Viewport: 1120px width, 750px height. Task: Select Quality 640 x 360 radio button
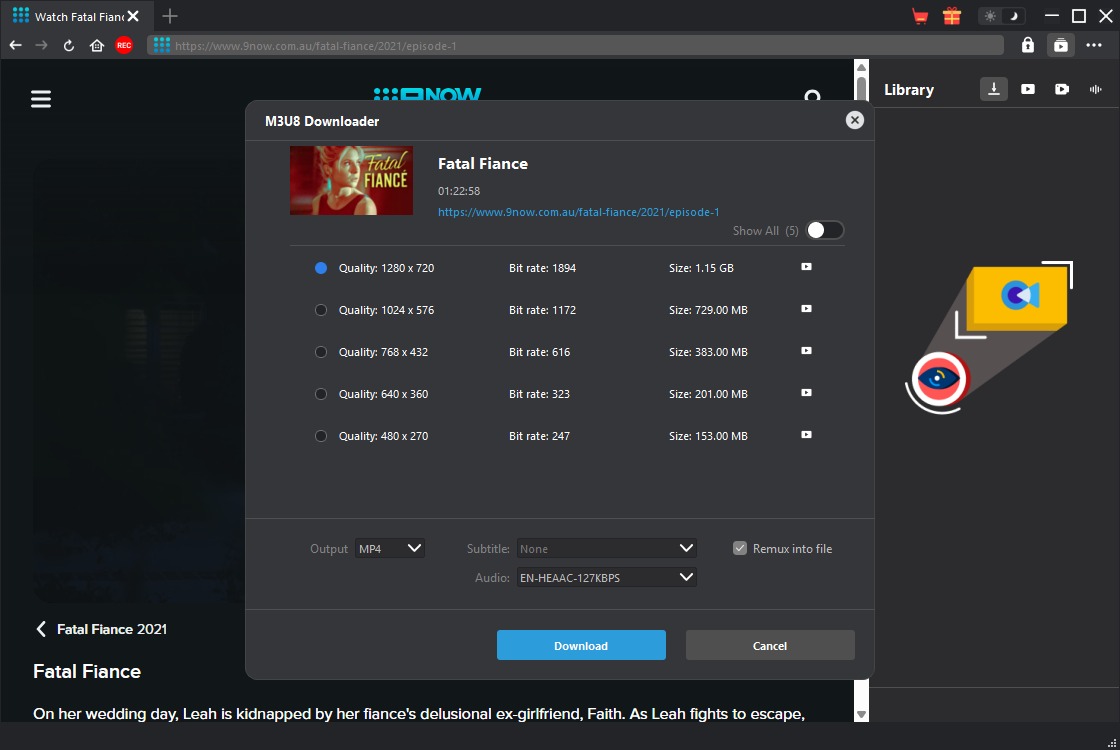point(321,394)
